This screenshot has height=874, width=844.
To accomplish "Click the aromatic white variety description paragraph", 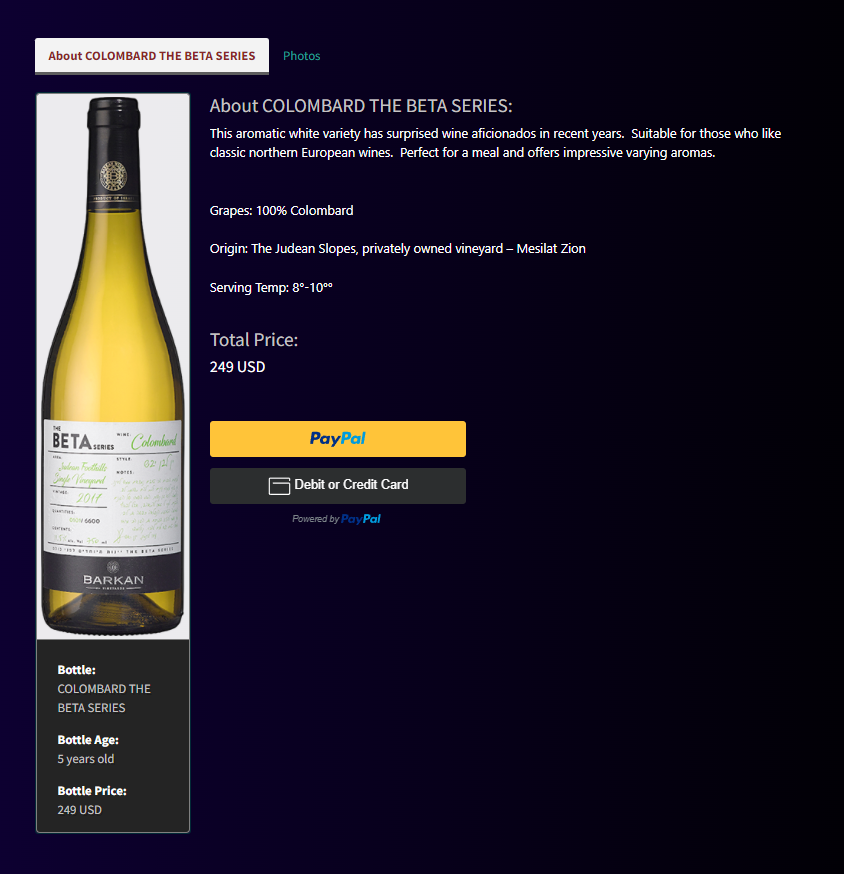I will [495, 143].
